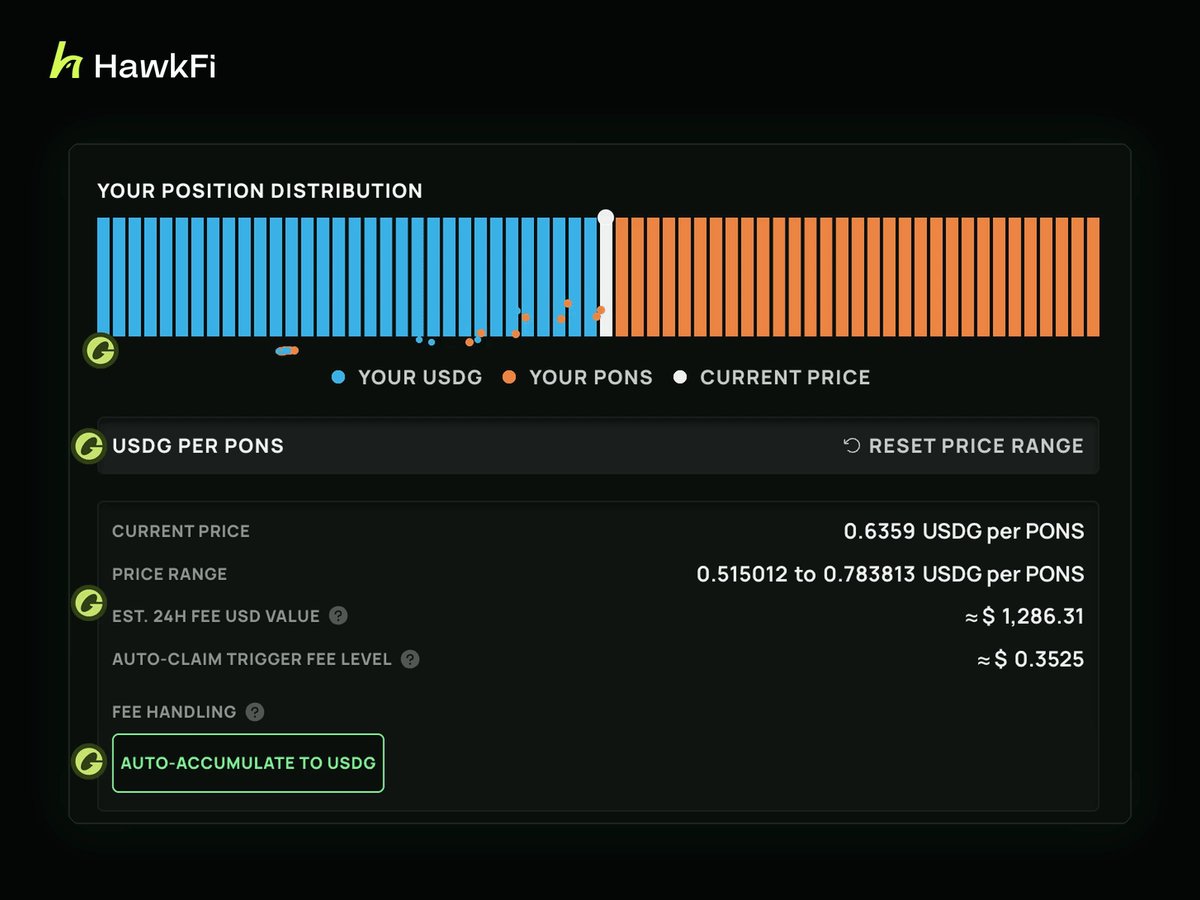Click the green marker beside position distribution chart
This screenshot has height=900, width=1200.
pyautogui.click(x=100, y=351)
